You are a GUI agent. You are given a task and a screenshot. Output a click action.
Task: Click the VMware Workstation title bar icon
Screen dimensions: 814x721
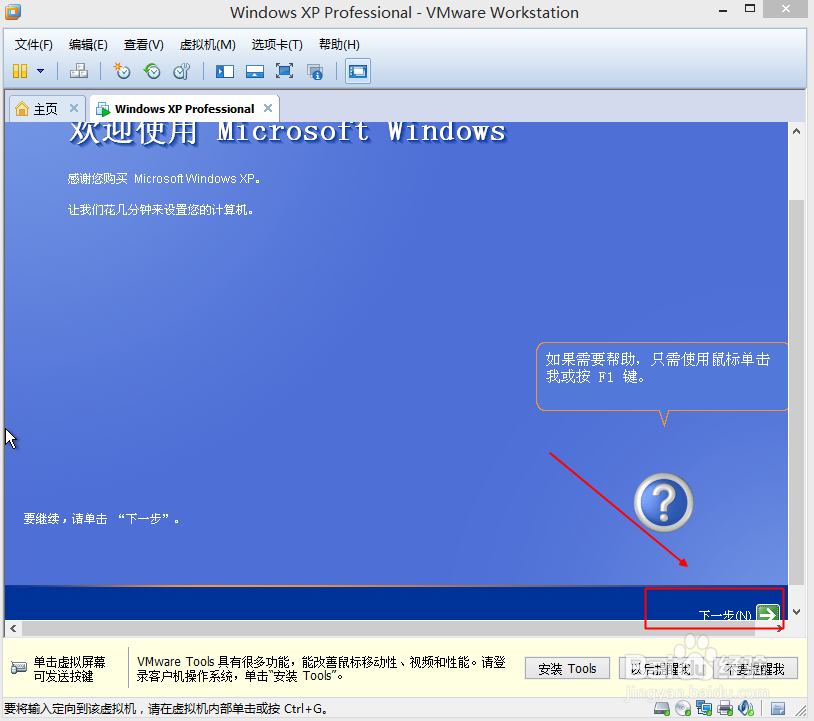[13, 12]
